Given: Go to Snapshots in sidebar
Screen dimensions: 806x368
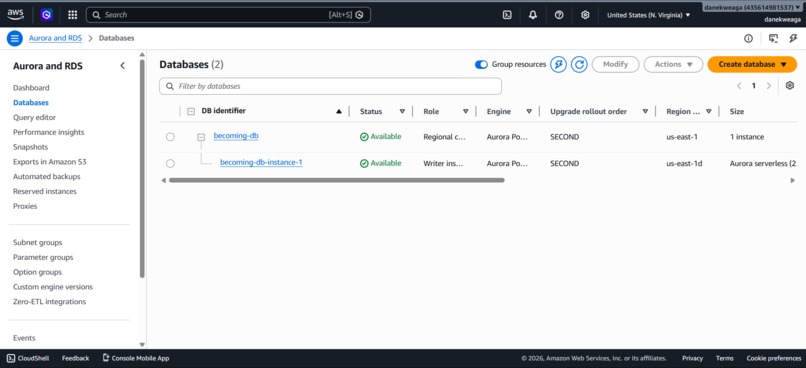Looking at the screenshot, I should pyautogui.click(x=30, y=147).
